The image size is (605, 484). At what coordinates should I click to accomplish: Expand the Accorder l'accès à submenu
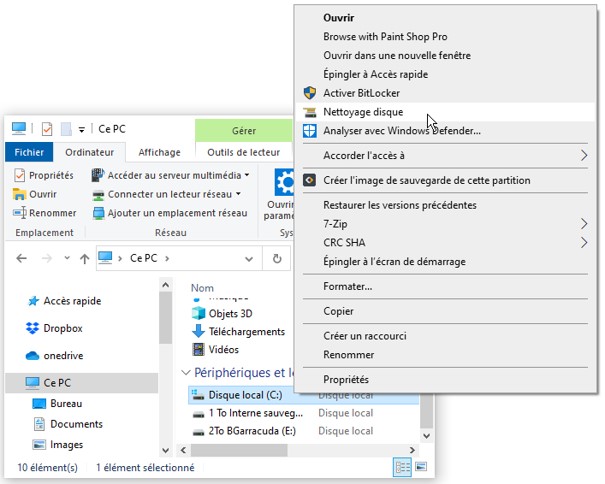click(584, 155)
